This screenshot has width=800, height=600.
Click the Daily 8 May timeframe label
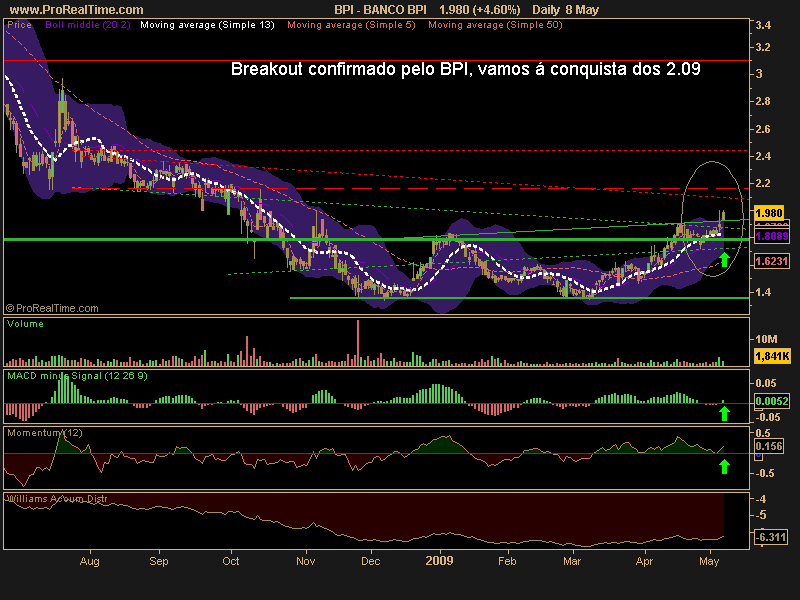click(565, 10)
